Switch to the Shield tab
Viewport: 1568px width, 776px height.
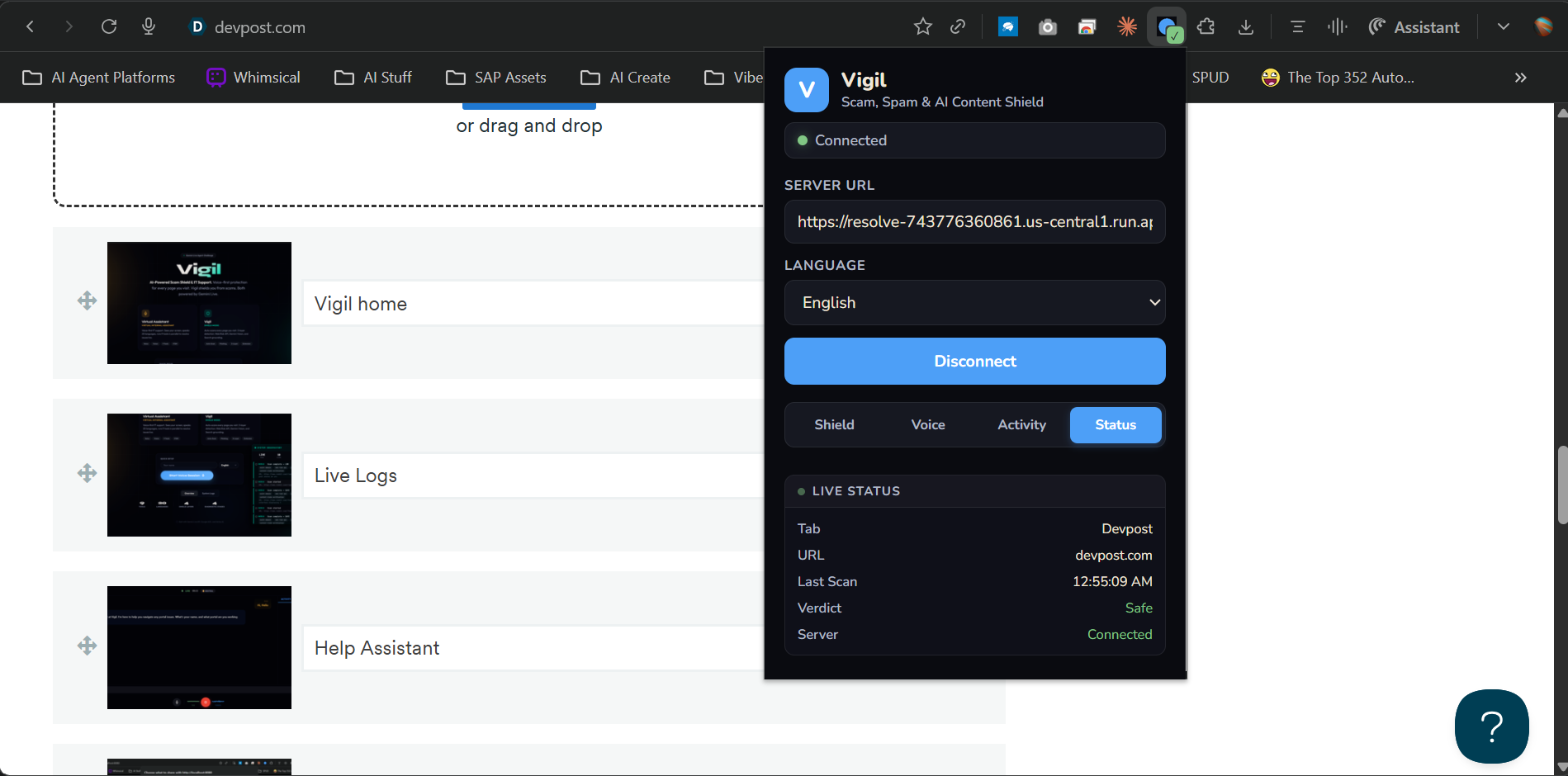click(x=834, y=424)
